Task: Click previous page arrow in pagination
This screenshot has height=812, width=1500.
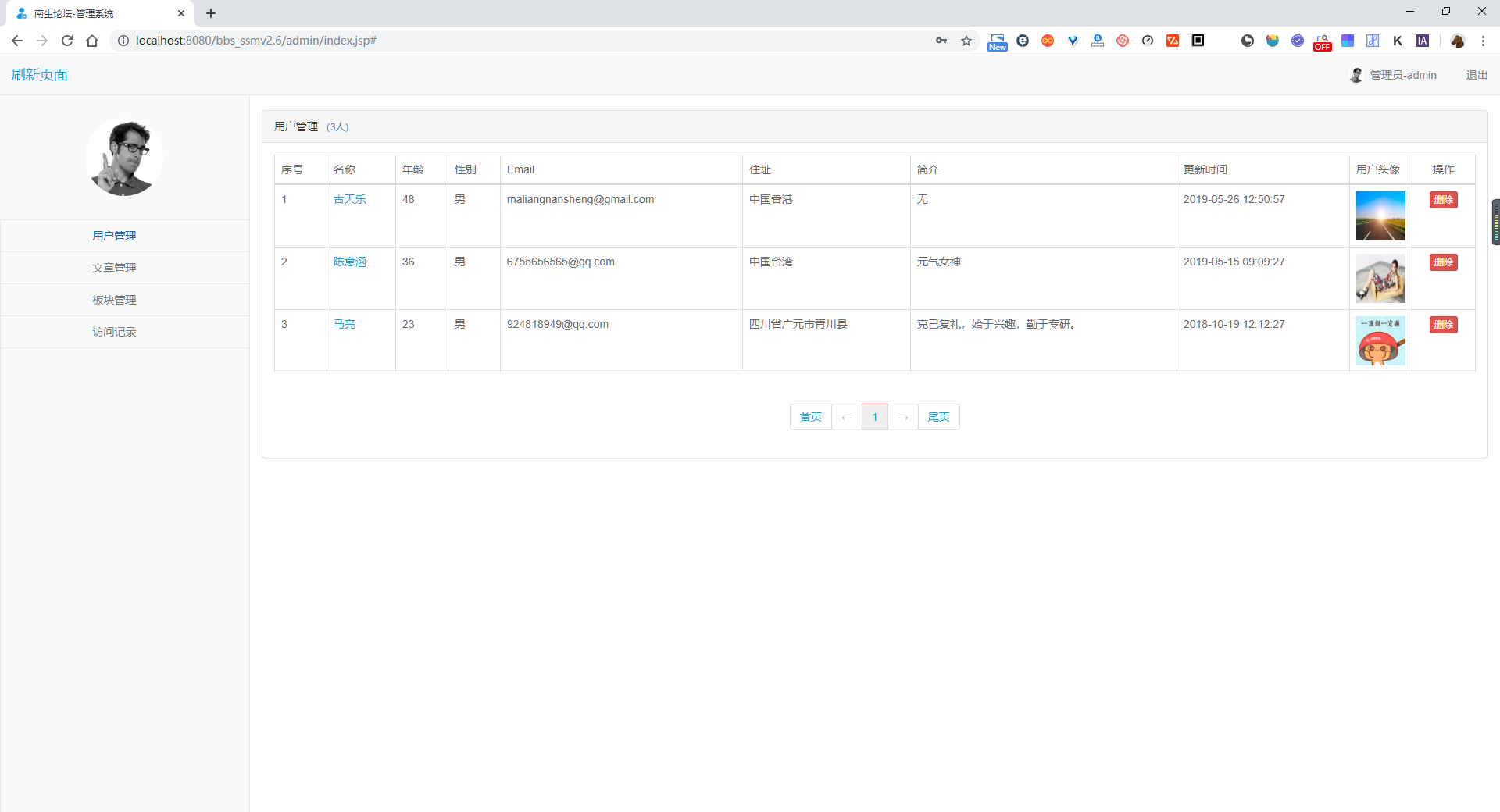Action: click(847, 417)
